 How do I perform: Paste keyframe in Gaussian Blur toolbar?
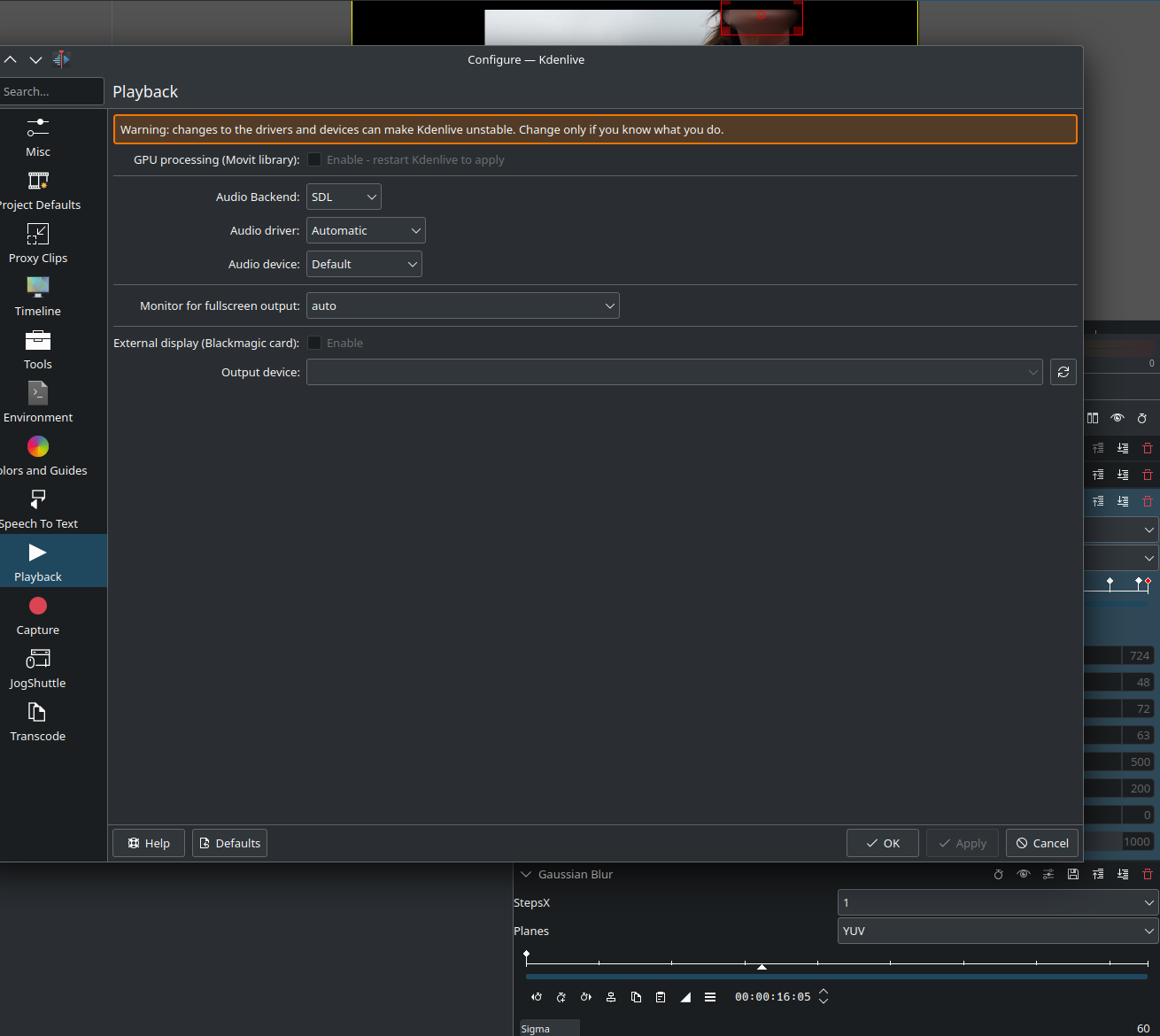(661, 997)
